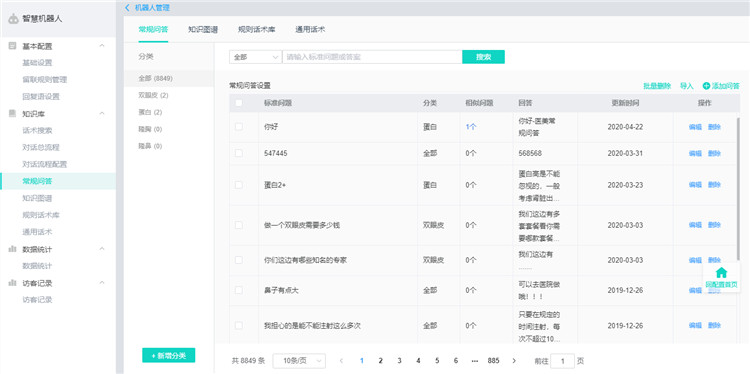750x374 pixels.
Task: Click the ellipsis to jump more pages
Action: tap(474, 361)
